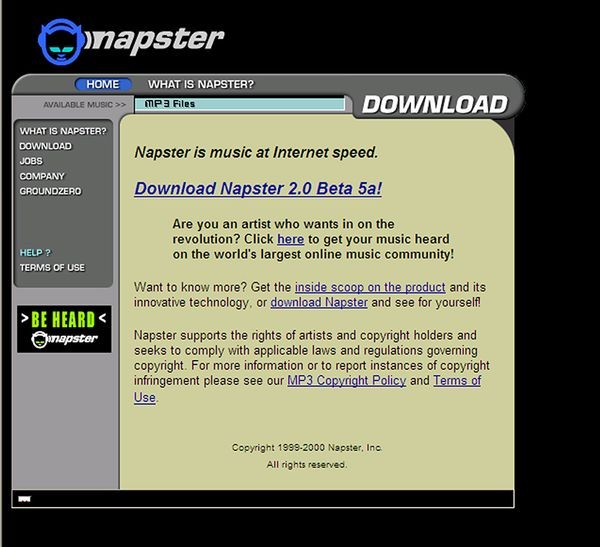Open the MP3 Copyright Policy link
This screenshot has height=547, width=600.
(x=347, y=380)
